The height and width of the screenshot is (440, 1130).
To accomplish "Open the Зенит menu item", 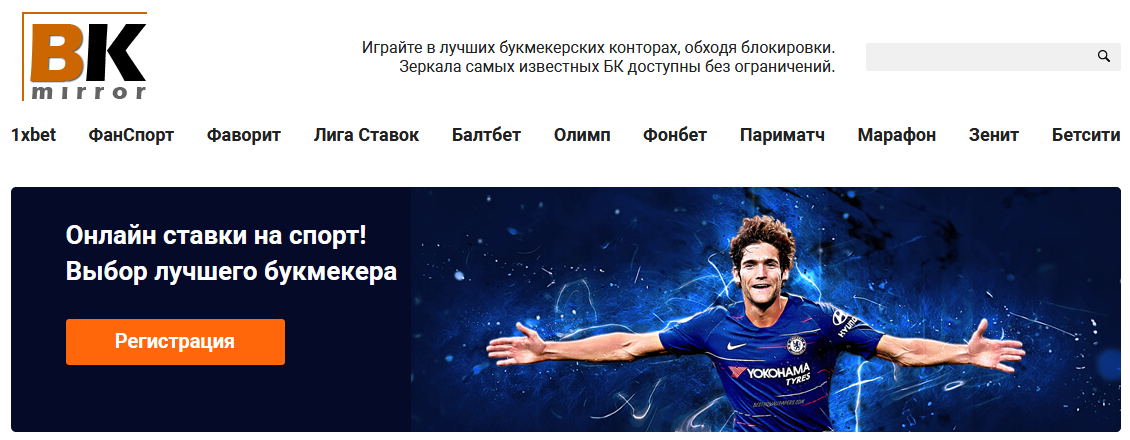I will point(994,135).
